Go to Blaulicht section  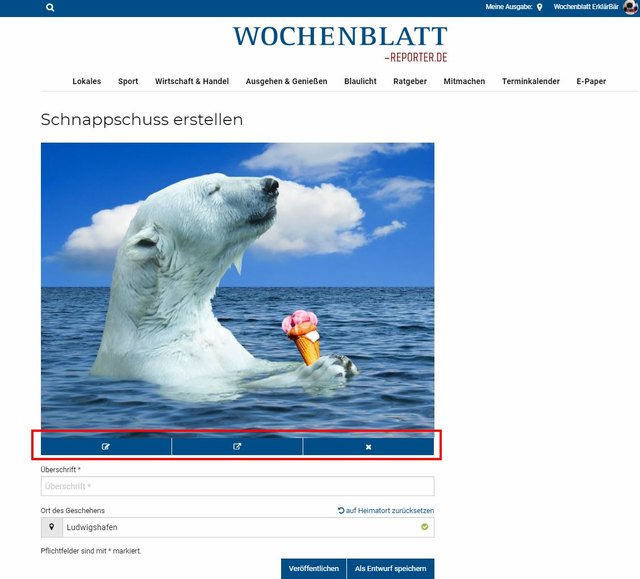click(360, 81)
